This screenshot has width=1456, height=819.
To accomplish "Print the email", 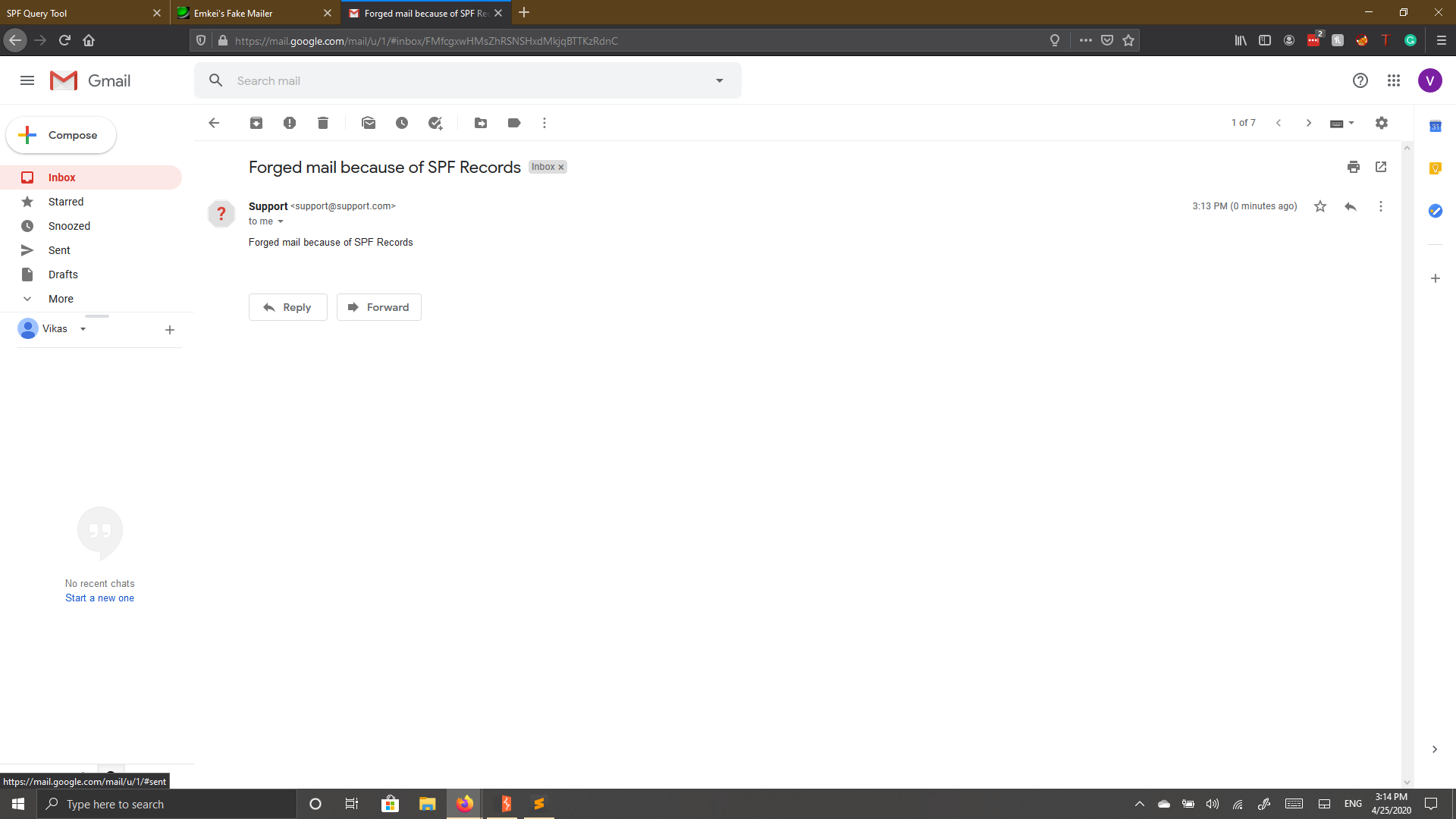I will [1354, 167].
